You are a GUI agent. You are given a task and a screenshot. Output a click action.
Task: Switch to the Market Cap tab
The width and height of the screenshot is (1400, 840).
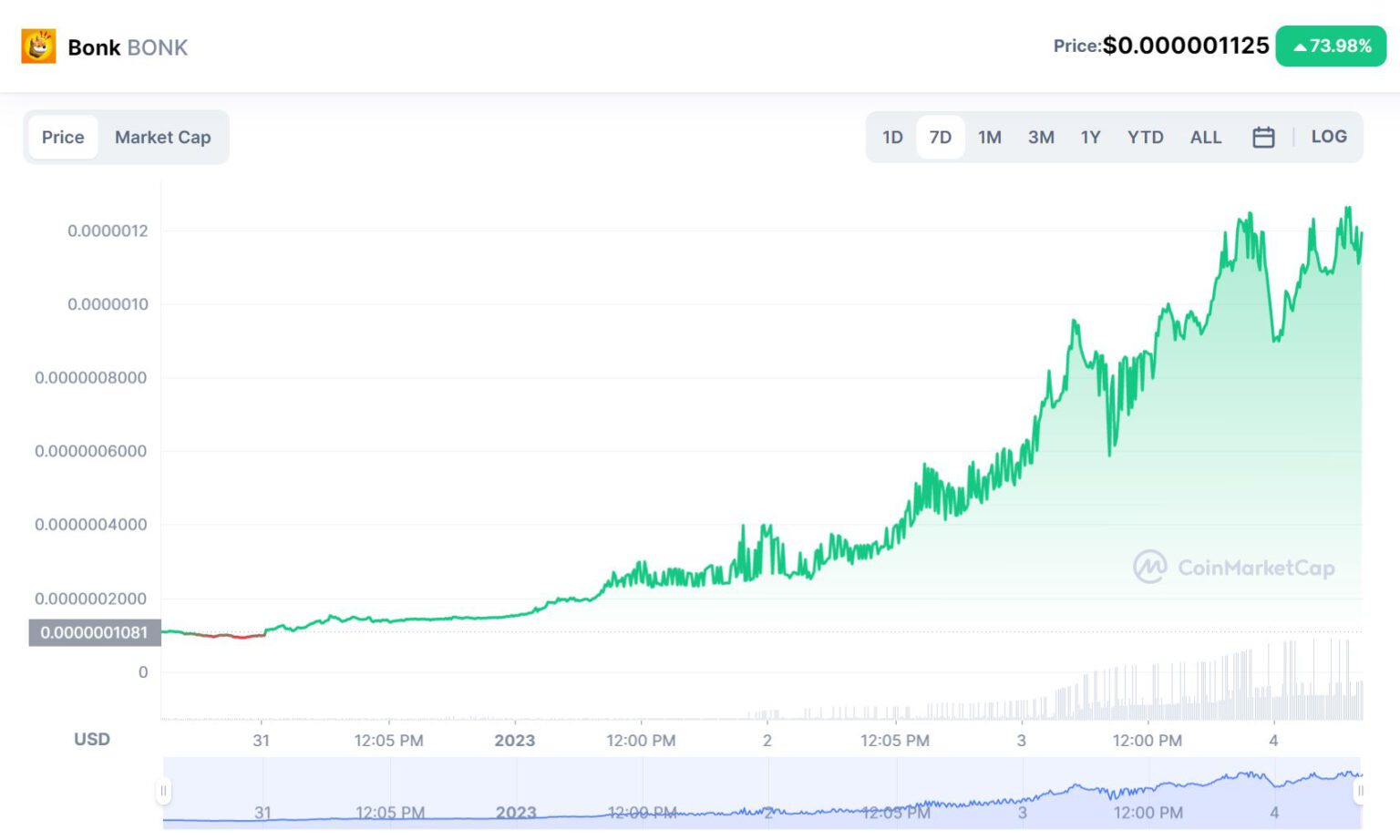click(x=162, y=138)
